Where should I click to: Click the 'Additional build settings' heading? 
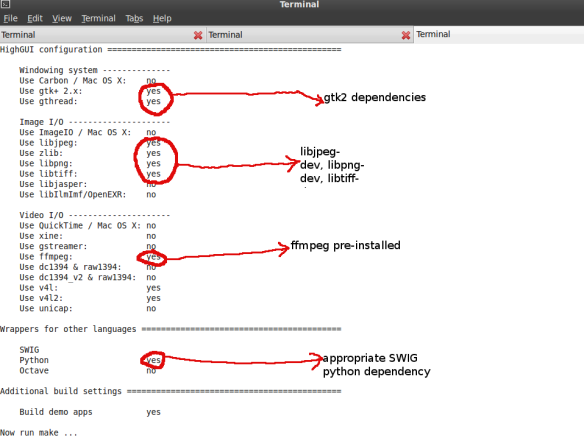(x=171, y=391)
